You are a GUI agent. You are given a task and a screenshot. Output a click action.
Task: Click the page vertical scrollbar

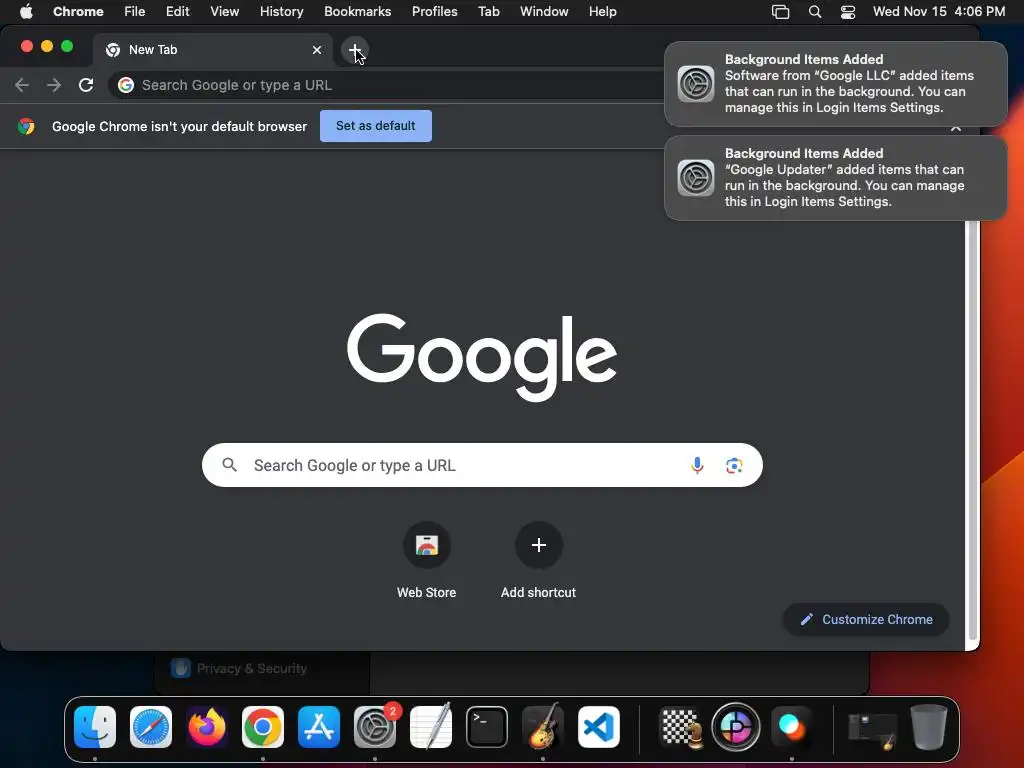pyautogui.click(x=972, y=430)
